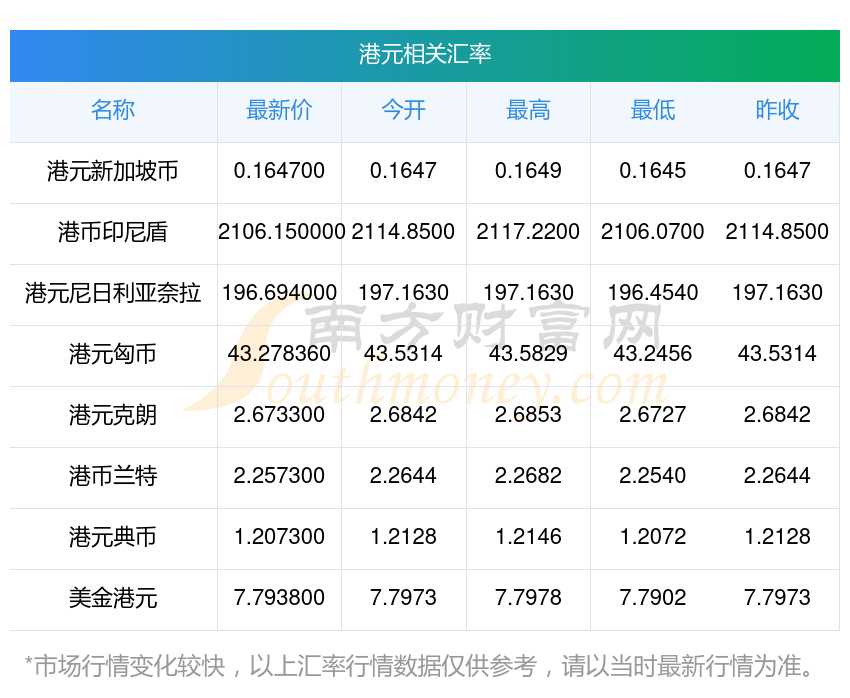Select latest price 196.694000
Screen dimensions: 850x698
click(279, 293)
